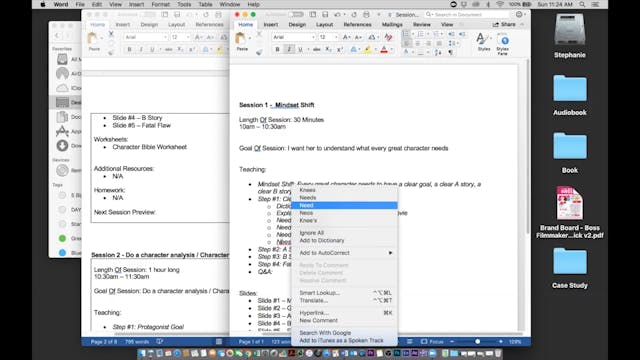640x360 pixels.
Task: Expand Add to AutoCorrect submenu
Action: (x=344, y=253)
